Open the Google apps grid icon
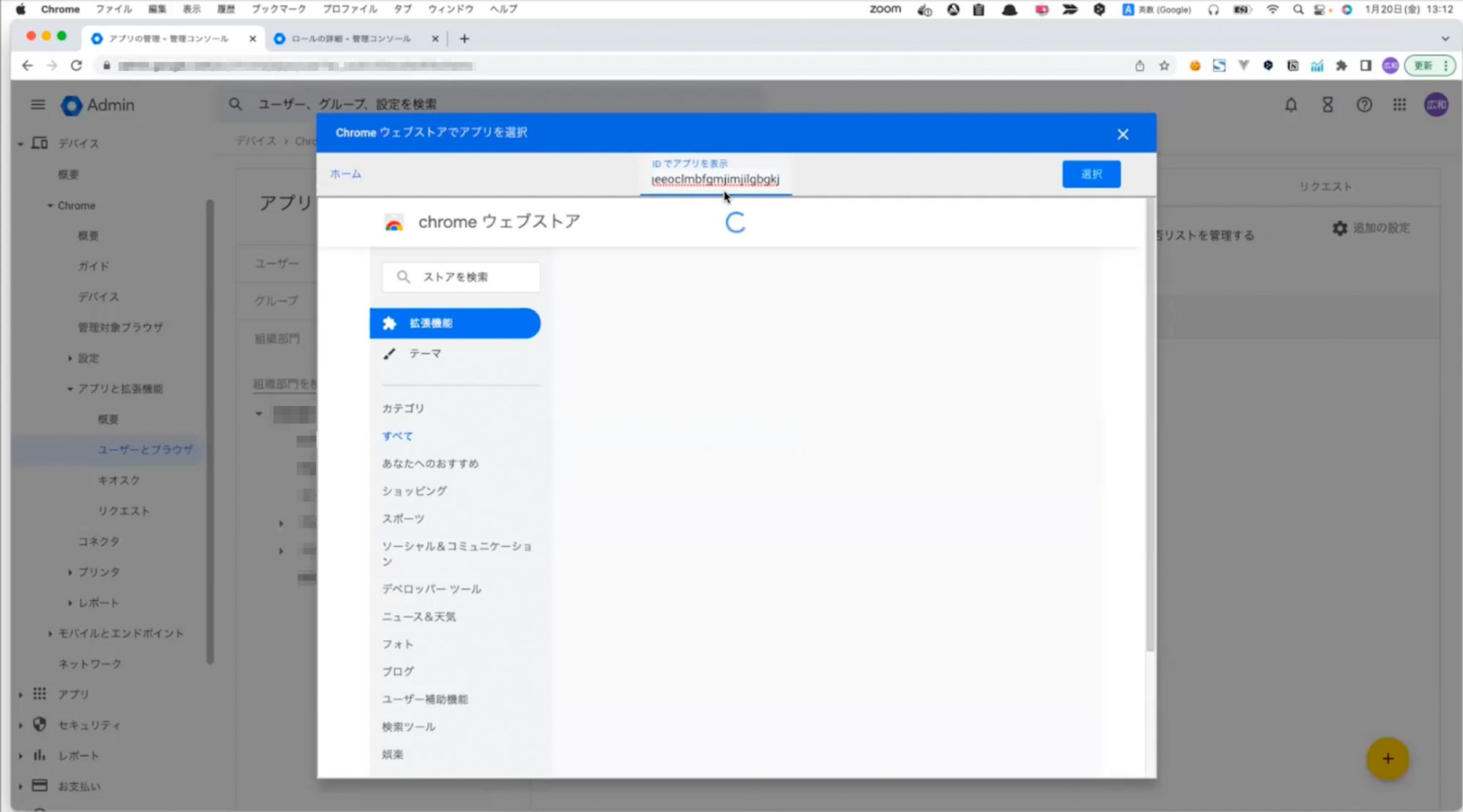Image resolution: width=1463 pixels, height=812 pixels. (1399, 105)
